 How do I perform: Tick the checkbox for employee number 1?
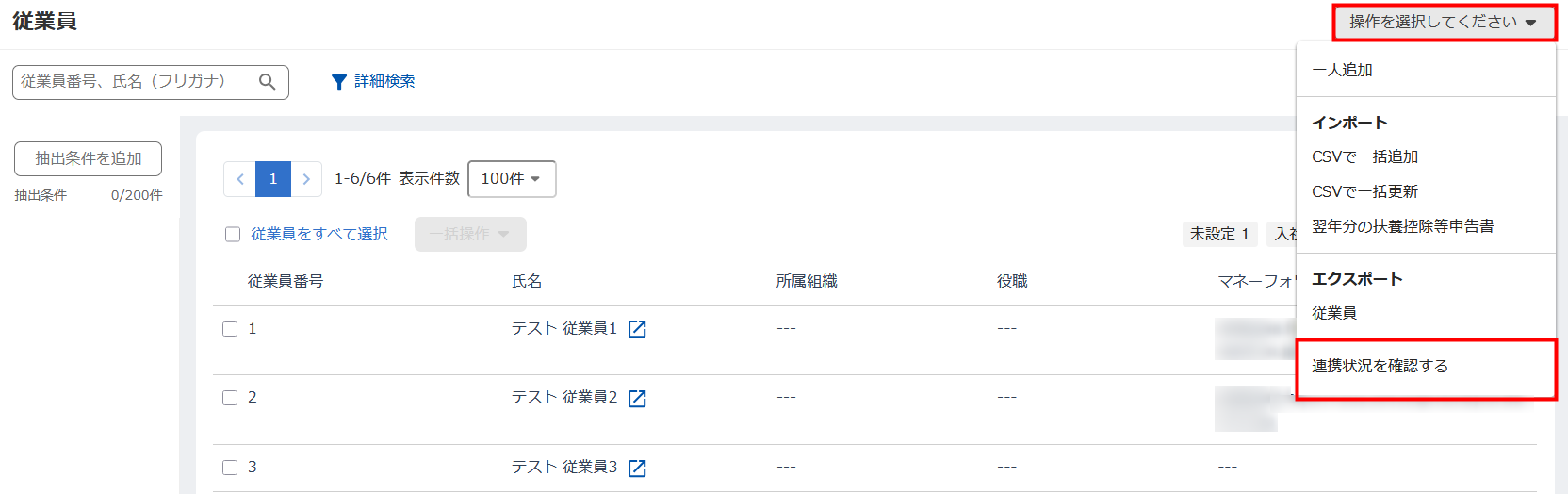[x=230, y=329]
